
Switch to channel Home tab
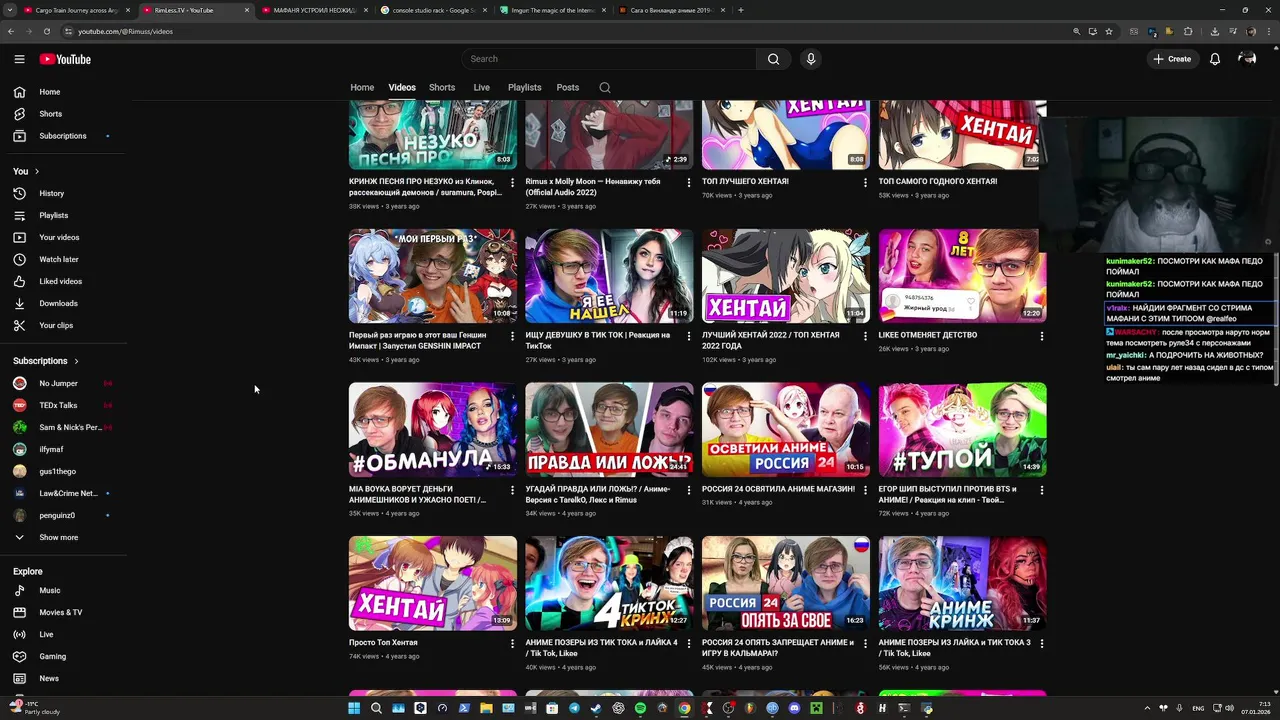pos(362,87)
